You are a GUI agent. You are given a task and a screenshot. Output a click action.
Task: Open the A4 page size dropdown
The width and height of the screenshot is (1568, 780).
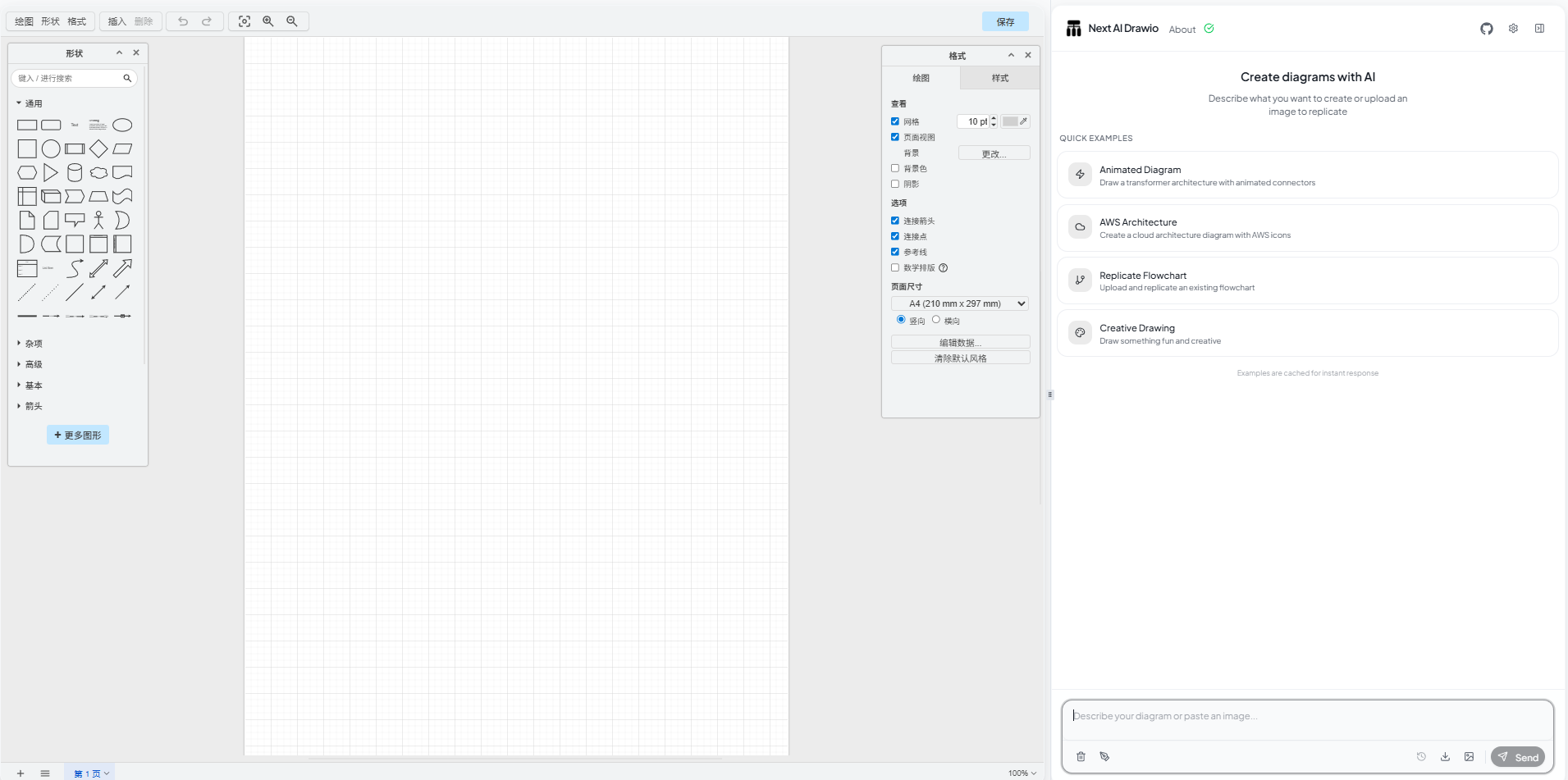960,303
